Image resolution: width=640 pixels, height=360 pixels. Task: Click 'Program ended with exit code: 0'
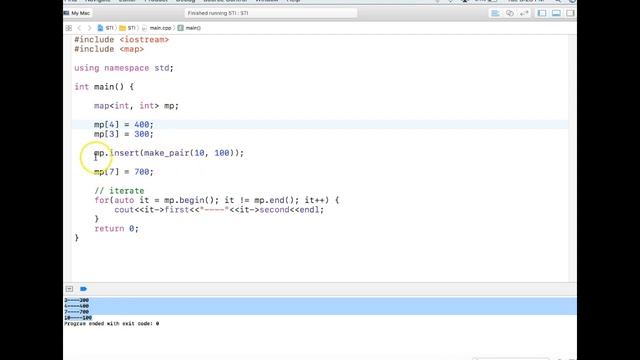(x=111, y=324)
